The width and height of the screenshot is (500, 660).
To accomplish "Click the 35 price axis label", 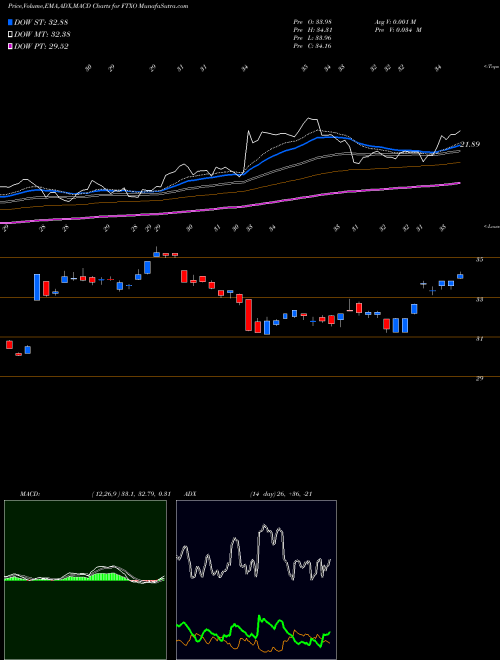I will (x=479, y=260).
